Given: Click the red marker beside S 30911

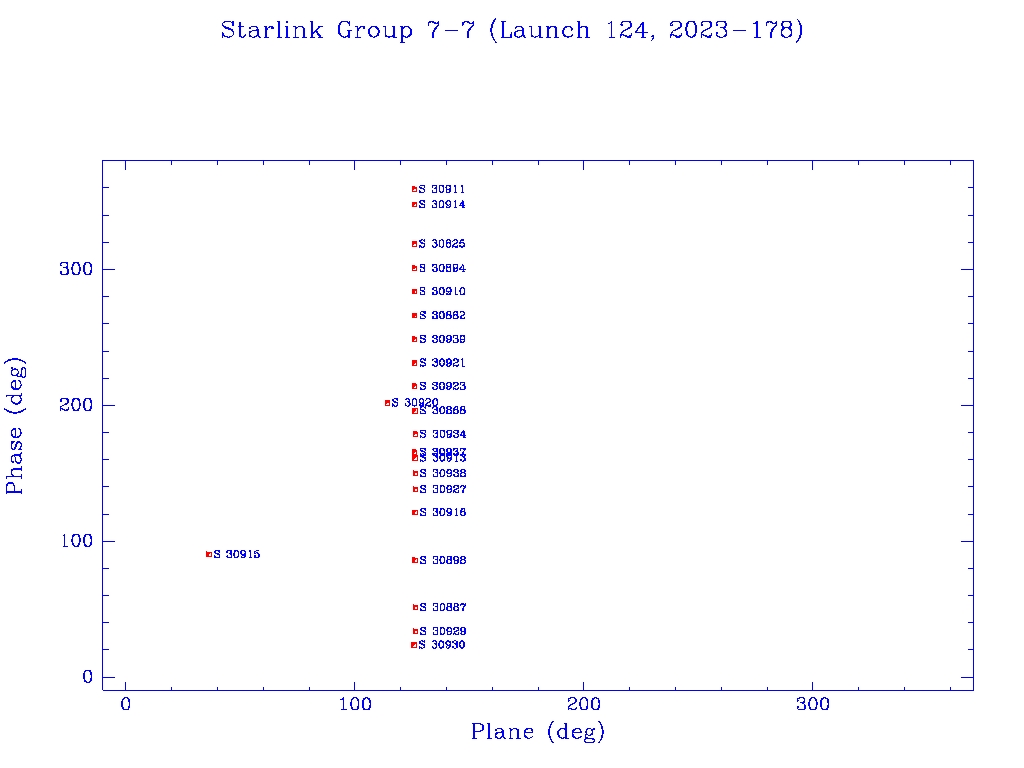Looking at the screenshot, I should click(x=414, y=189).
